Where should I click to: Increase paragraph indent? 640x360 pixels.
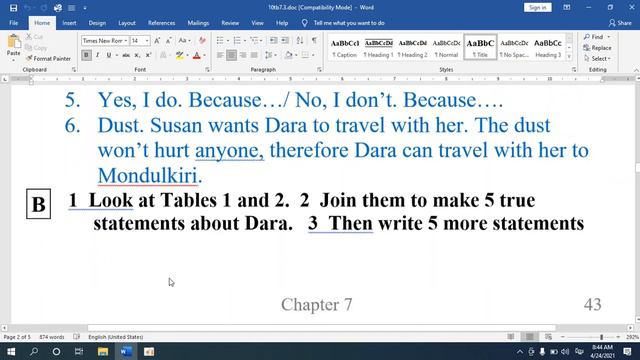tap(285, 40)
